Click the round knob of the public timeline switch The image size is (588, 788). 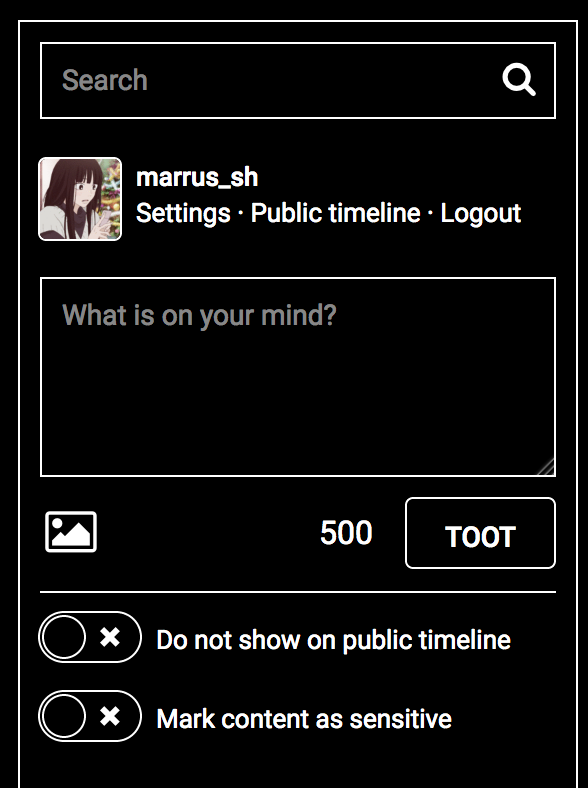click(x=64, y=637)
